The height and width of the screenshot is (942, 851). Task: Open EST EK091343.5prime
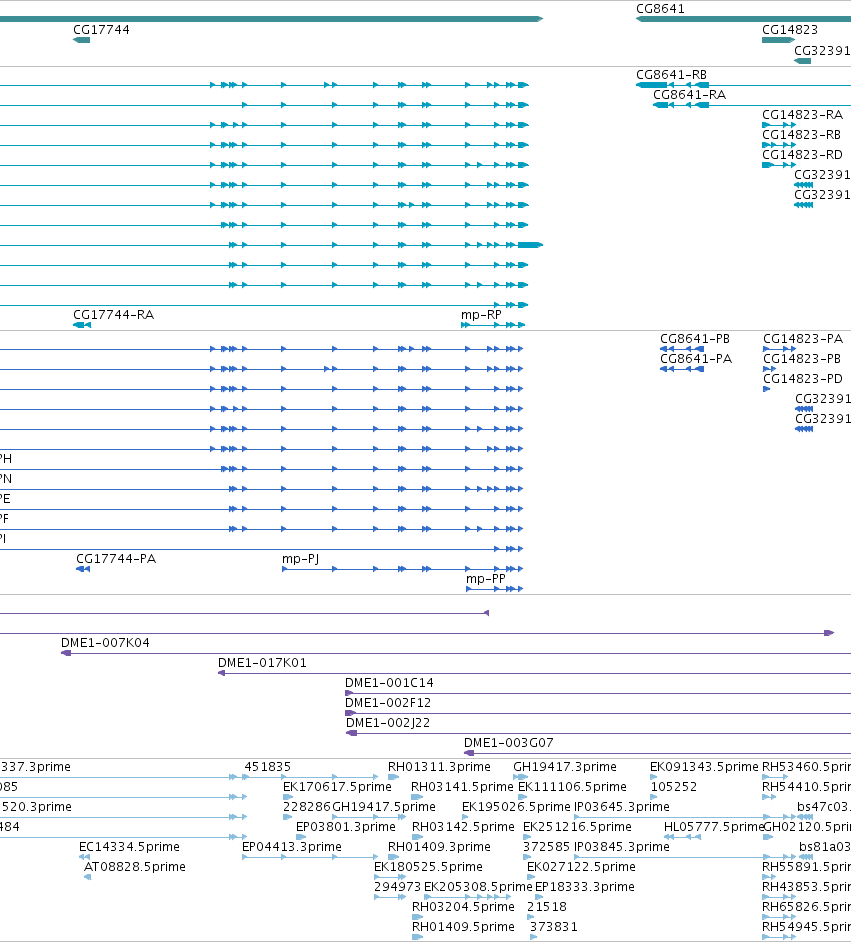click(x=704, y=767)
